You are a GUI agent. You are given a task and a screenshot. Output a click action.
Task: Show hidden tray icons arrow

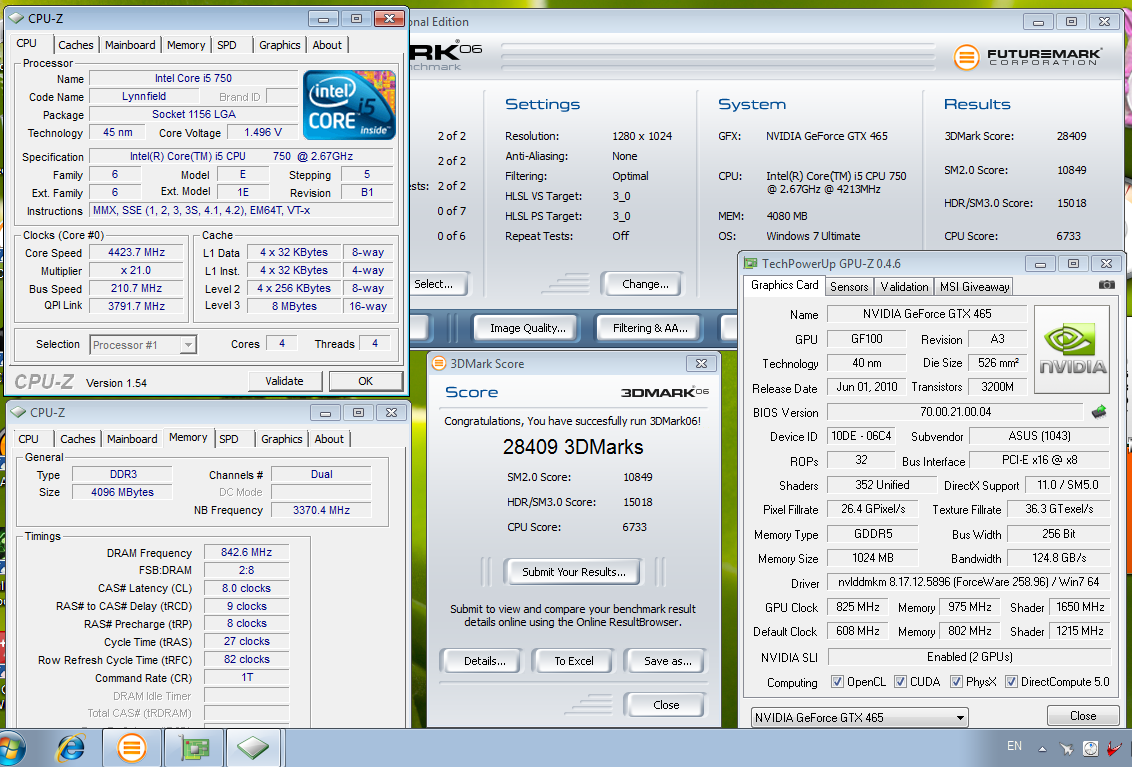click(1042, 748)
